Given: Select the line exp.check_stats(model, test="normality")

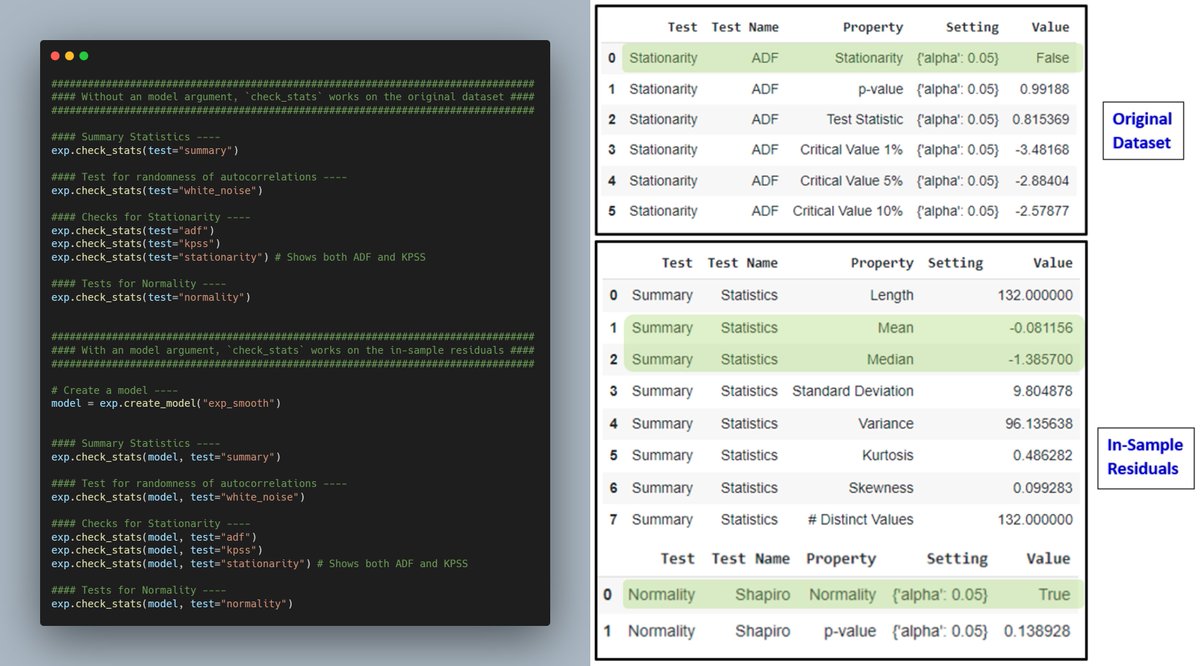Looking at the screenshot, I should 172,604.
